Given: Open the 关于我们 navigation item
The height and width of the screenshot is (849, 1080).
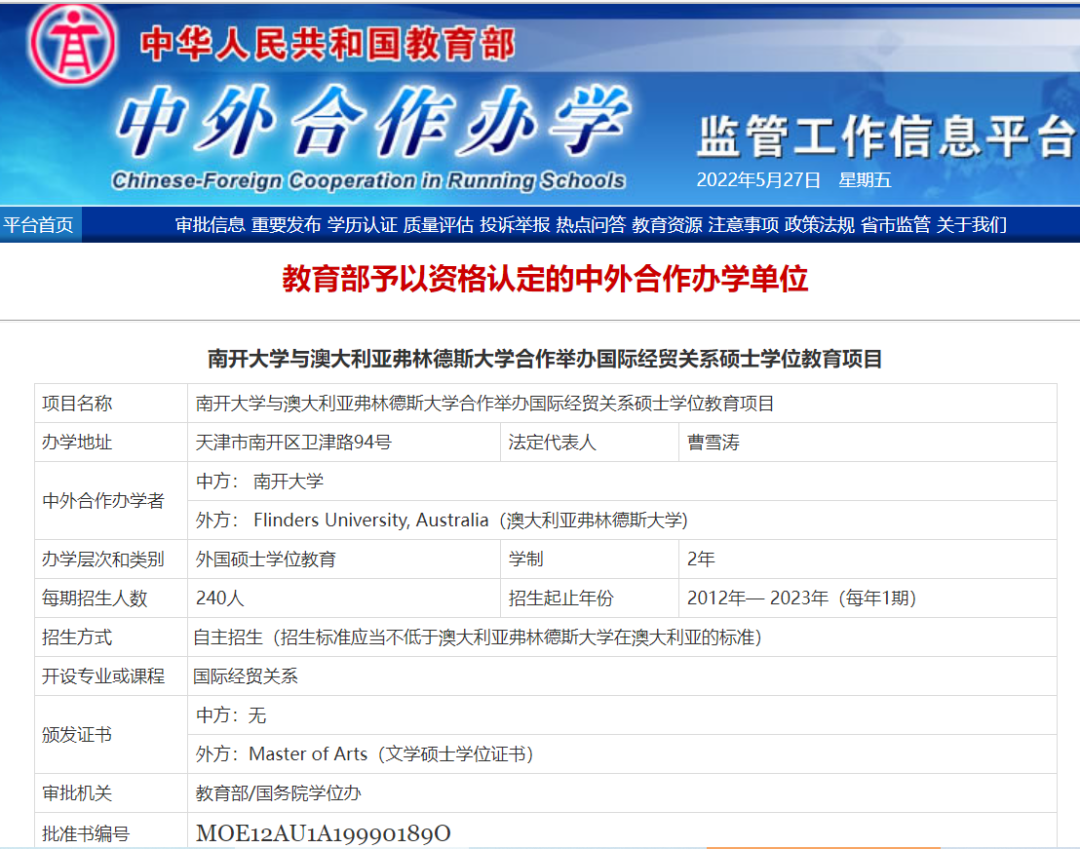Looking at the screenshot, I should click(971, 224).
